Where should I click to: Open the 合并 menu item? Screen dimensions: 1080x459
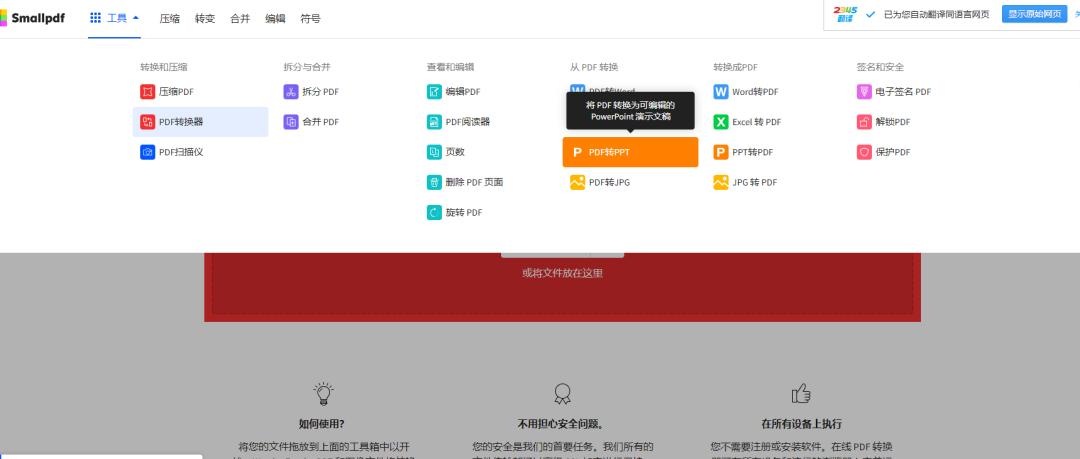[x=240, y=19]
